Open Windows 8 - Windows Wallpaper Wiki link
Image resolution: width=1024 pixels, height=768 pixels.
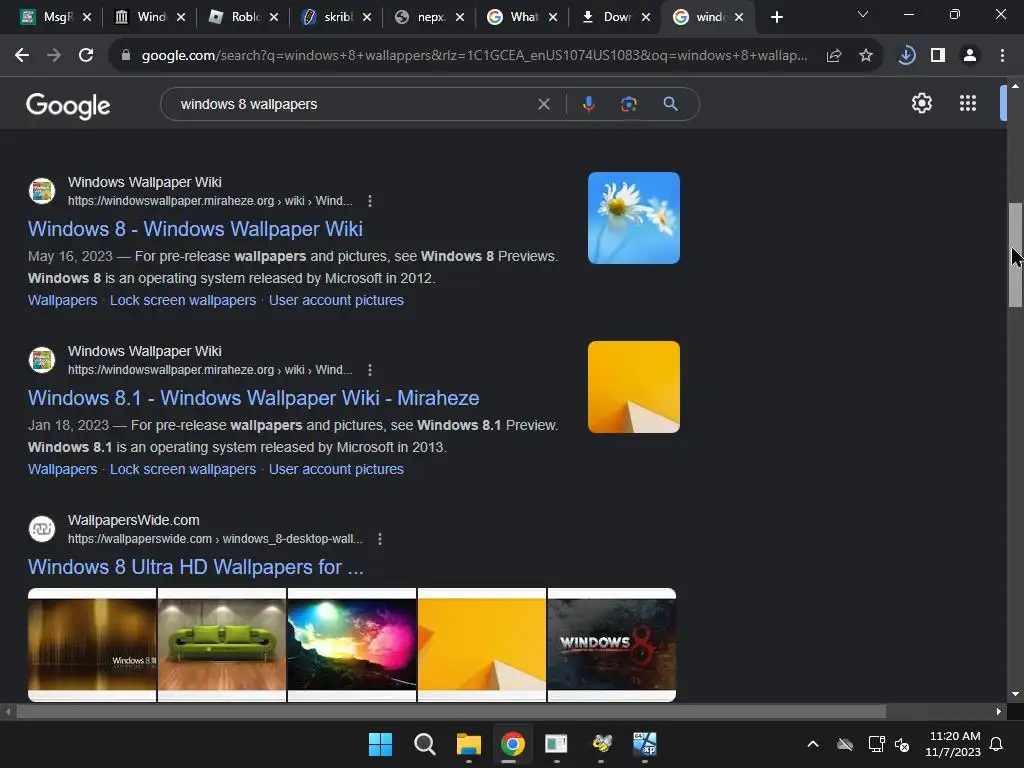coord(195,229)
